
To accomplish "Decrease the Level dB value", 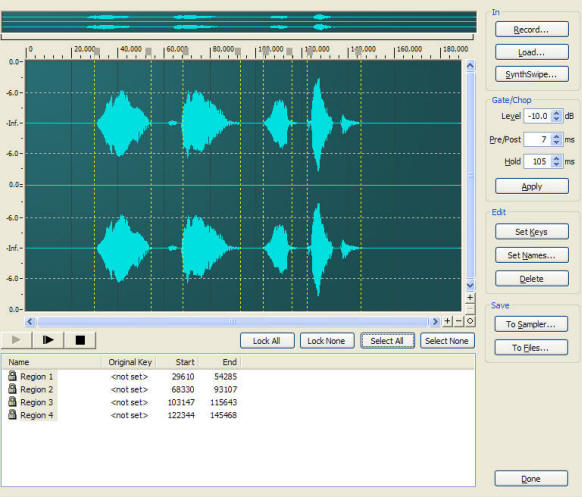I will pos(556,119).
